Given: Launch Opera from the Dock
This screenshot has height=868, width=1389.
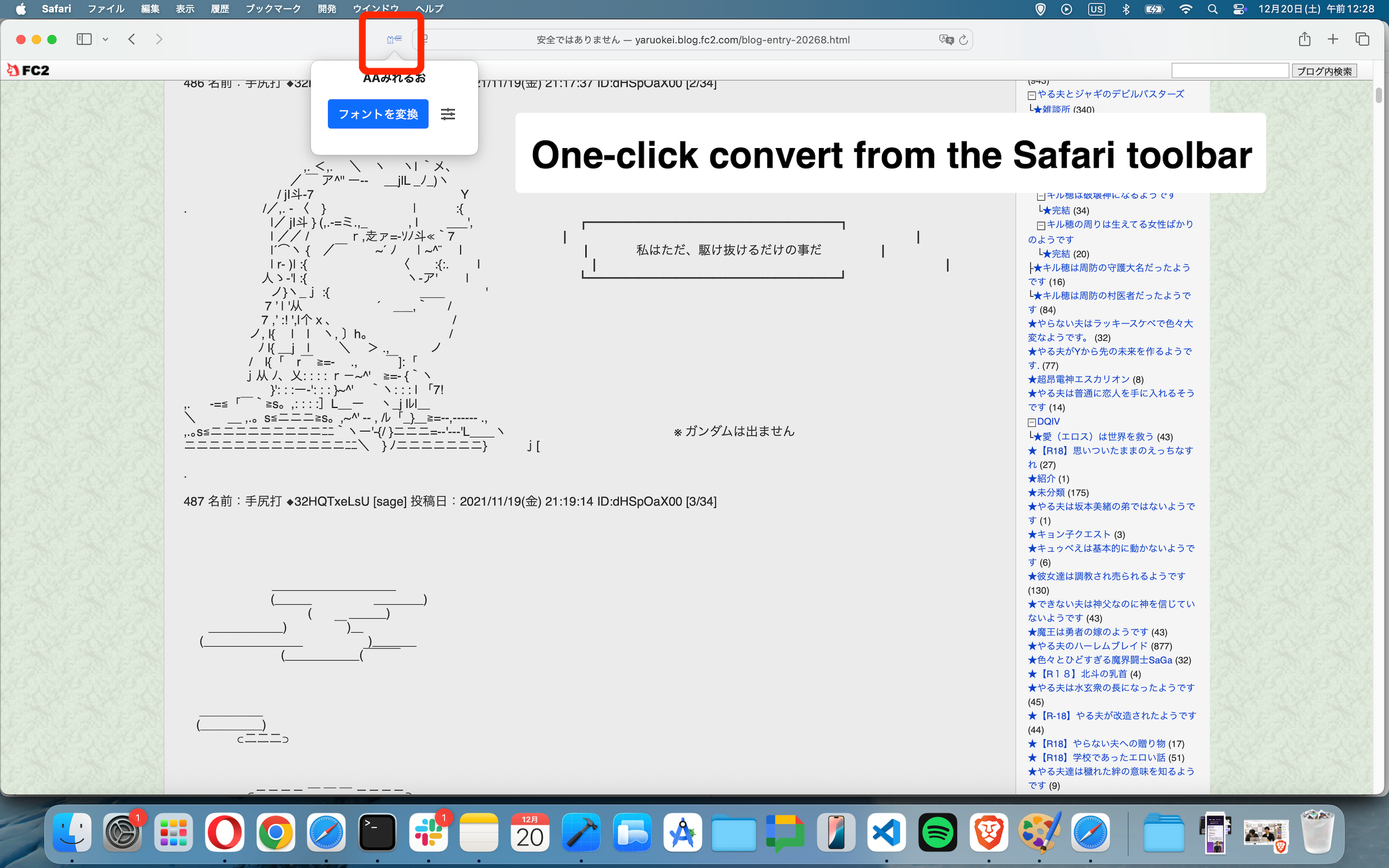Looking at the screenshot, I should 224,832.
